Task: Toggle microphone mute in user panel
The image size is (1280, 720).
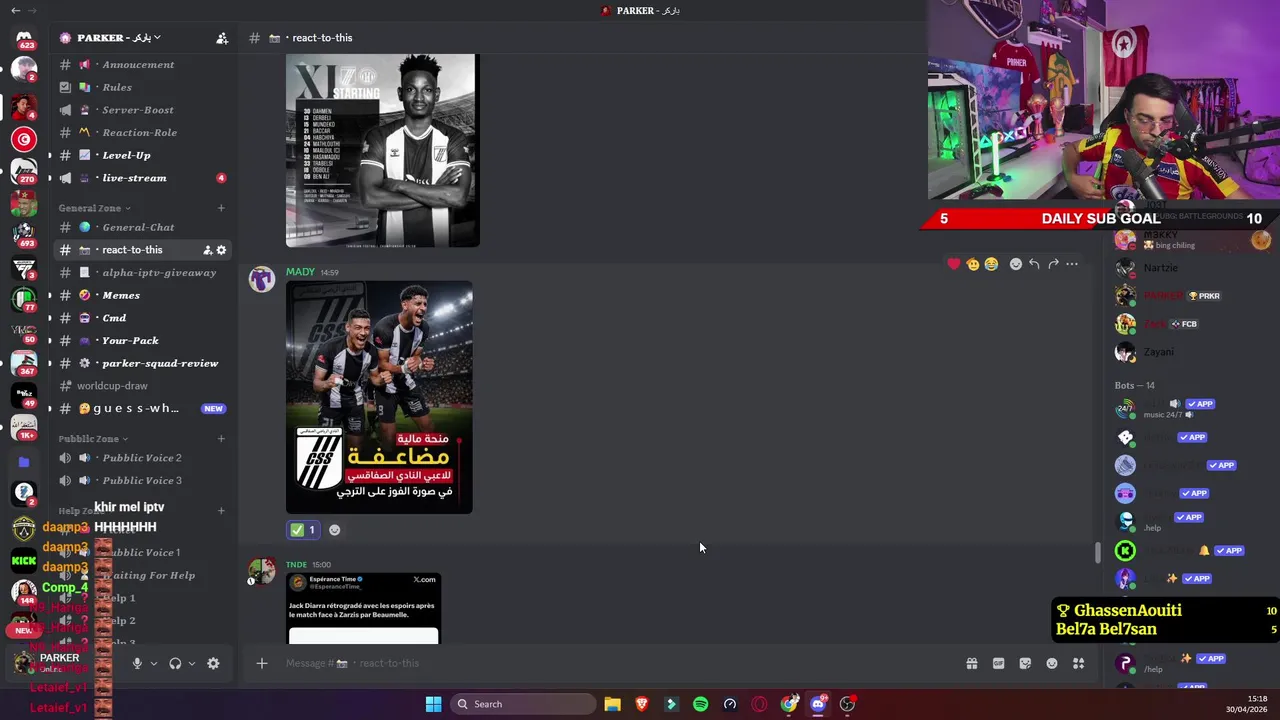Action: [138, 663]
